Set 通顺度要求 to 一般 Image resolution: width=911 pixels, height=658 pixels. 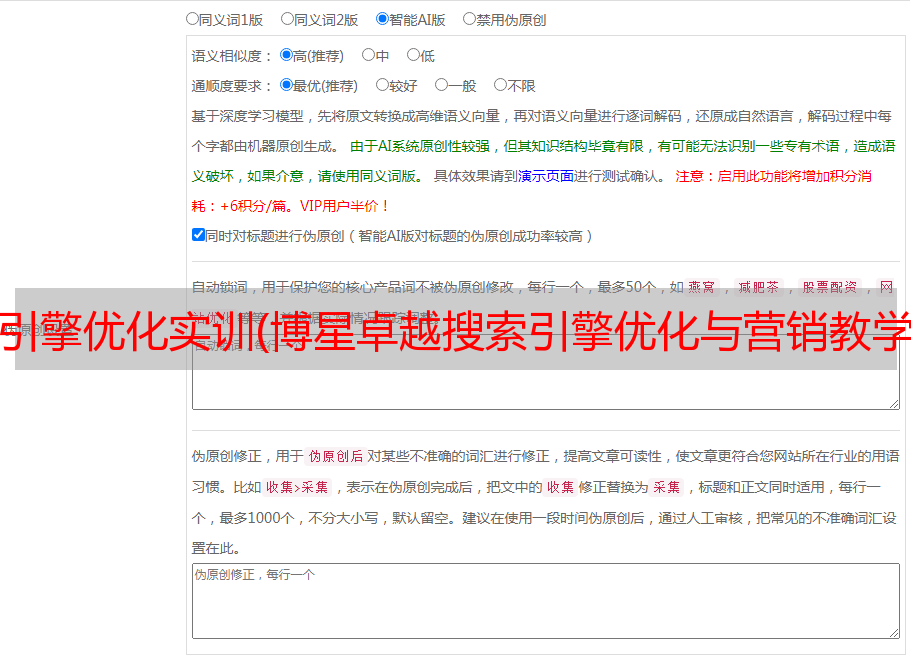coord(442,85)
